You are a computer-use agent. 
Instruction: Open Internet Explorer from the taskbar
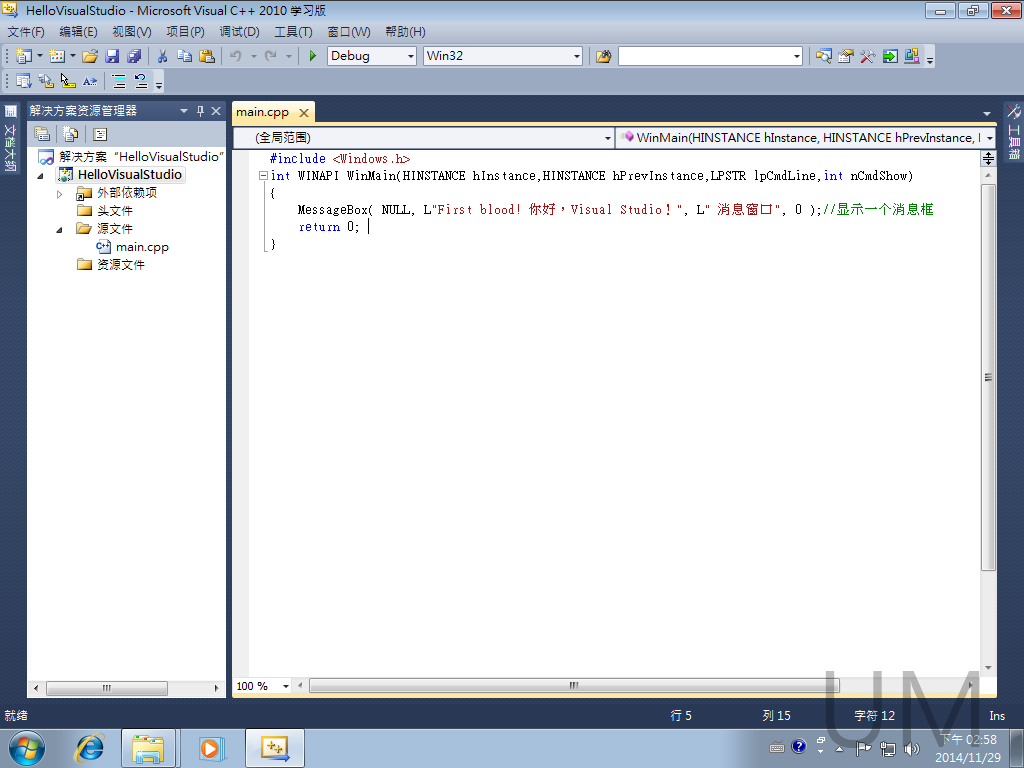(x=89, y=748)
